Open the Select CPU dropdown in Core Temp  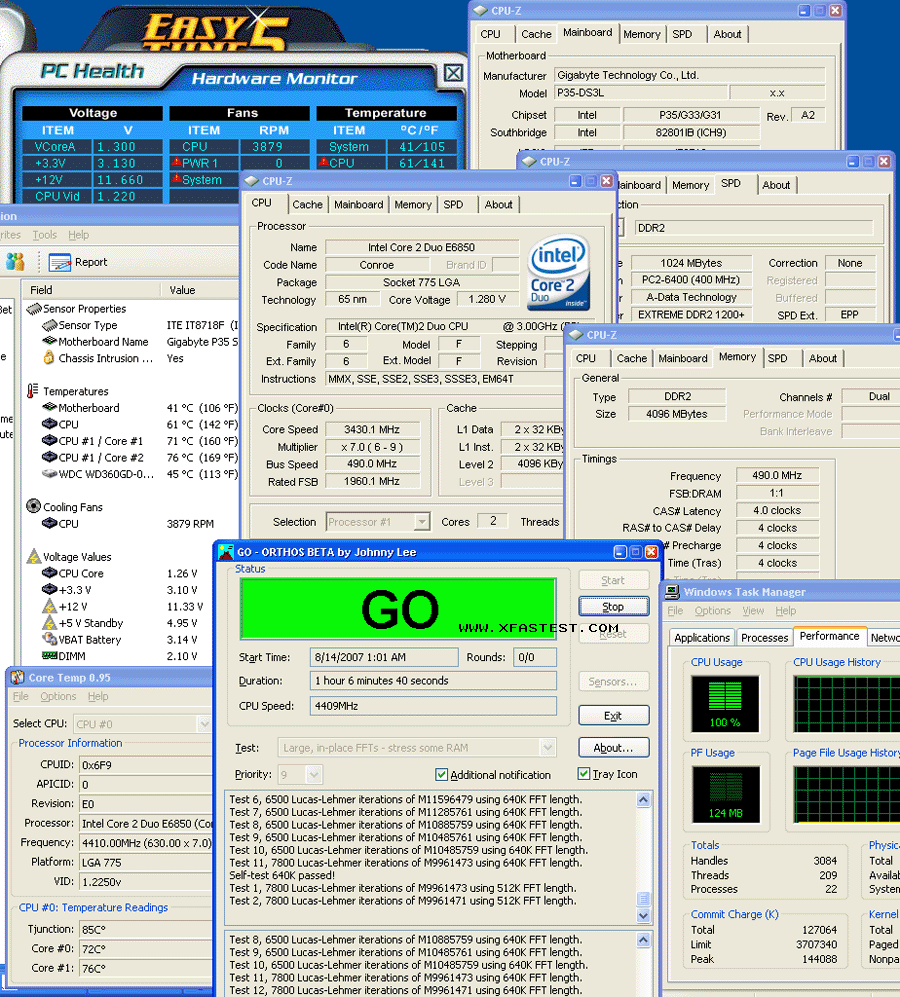[204, 724]
